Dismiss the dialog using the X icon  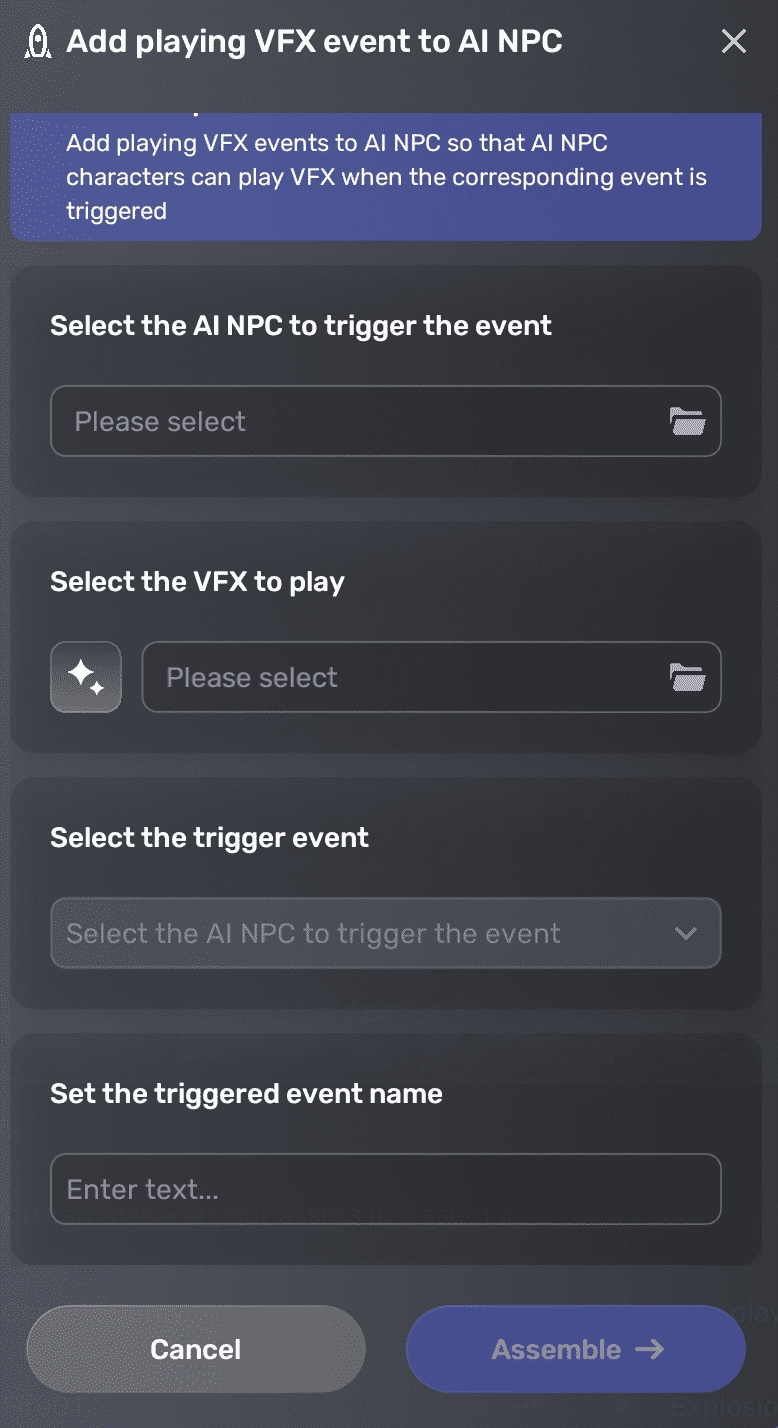734,41
